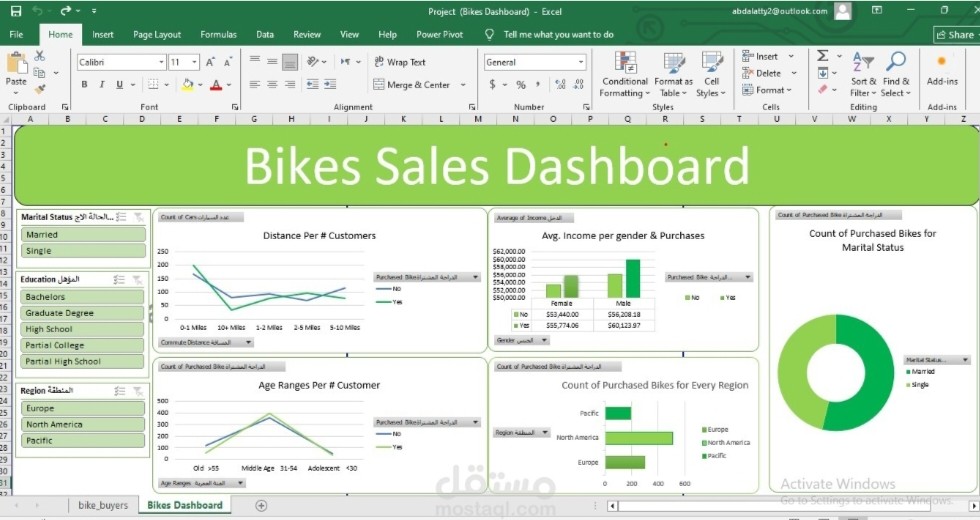Image resolution: width=980 pixels, height=520 pixels.
Task: Click the Format Painter brush icon
Action: 41,89
